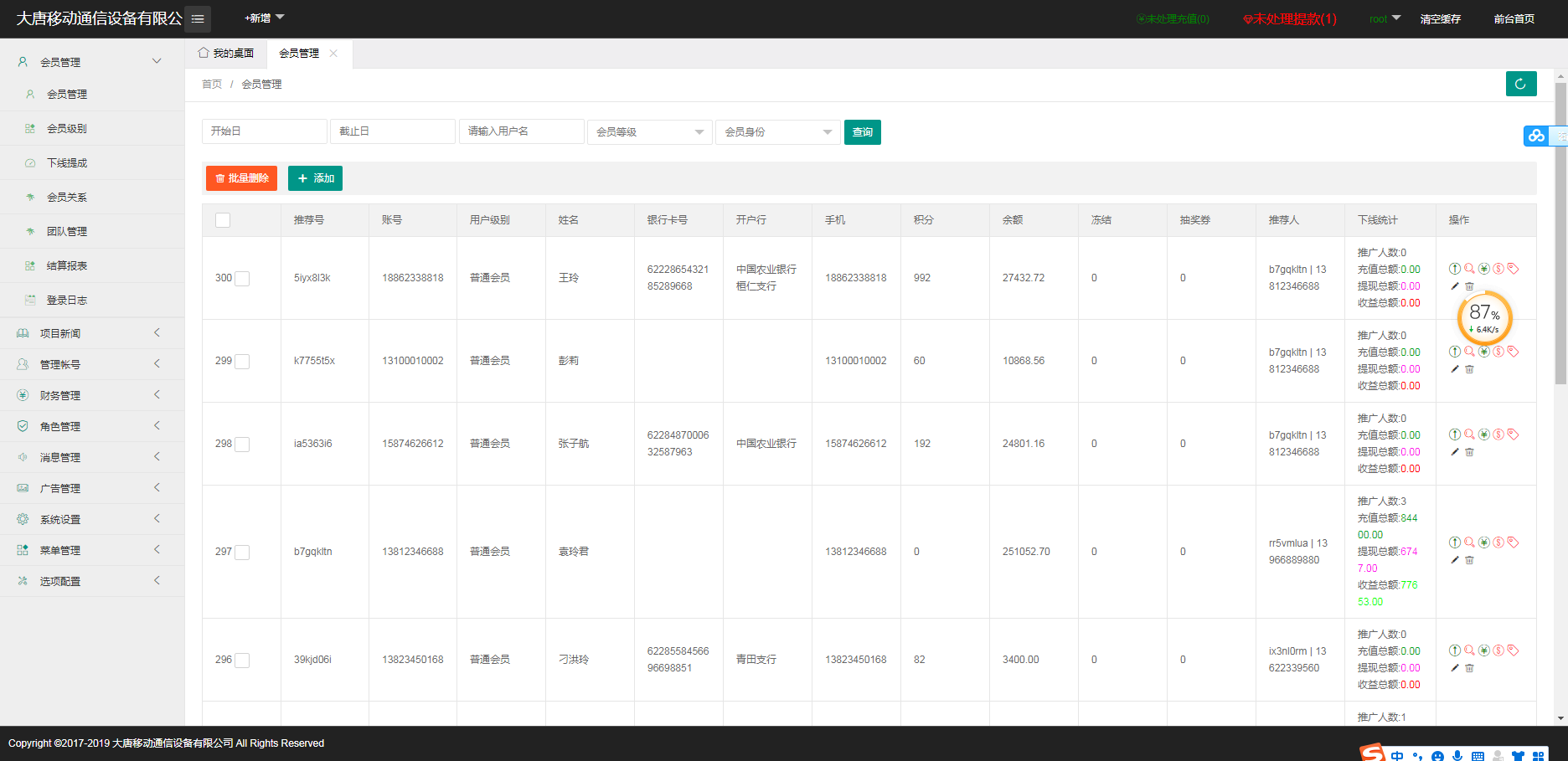
Task: Click the 请输入用户名 input field
Action: pyautogui.click(x=521, y=131)
